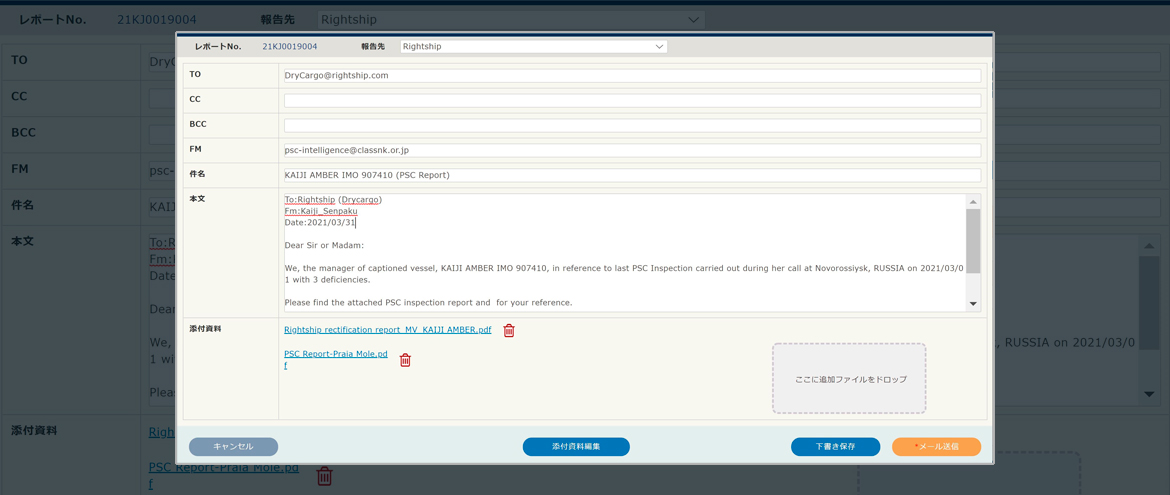Delete the Rightship rectification report attachment in dialog
The width and height of the screenshot is (1170, 495).
click(x=509, y=330)
